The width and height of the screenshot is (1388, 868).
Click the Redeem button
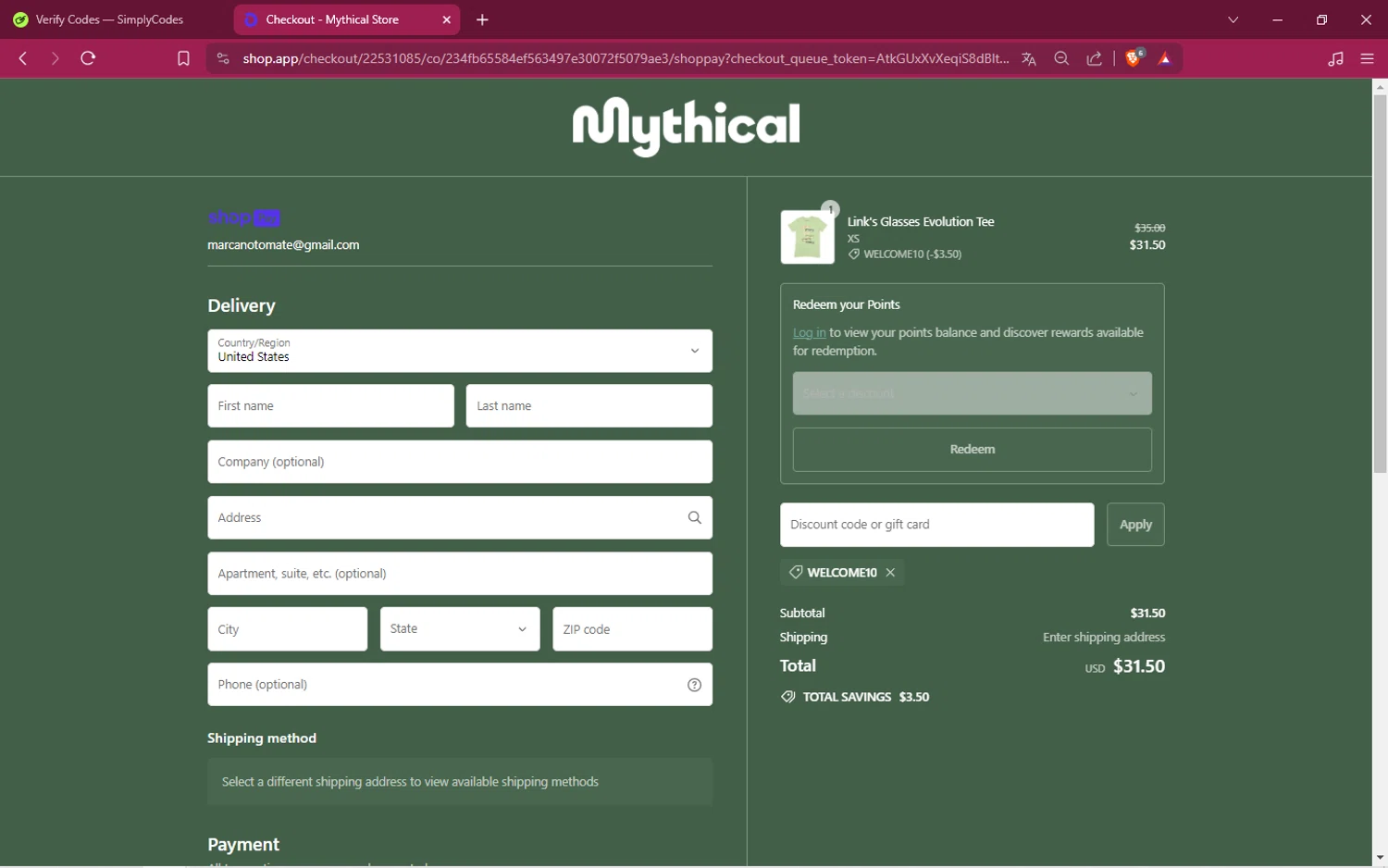(973, 450)
